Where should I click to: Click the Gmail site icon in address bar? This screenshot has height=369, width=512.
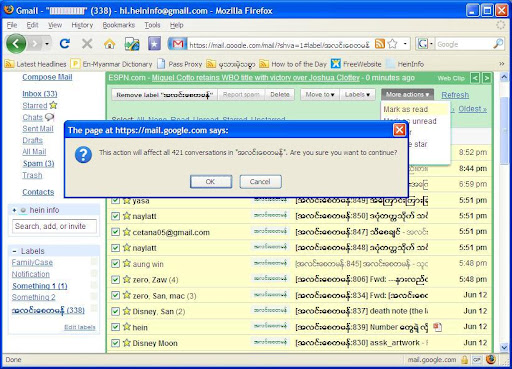pos(178,44)
